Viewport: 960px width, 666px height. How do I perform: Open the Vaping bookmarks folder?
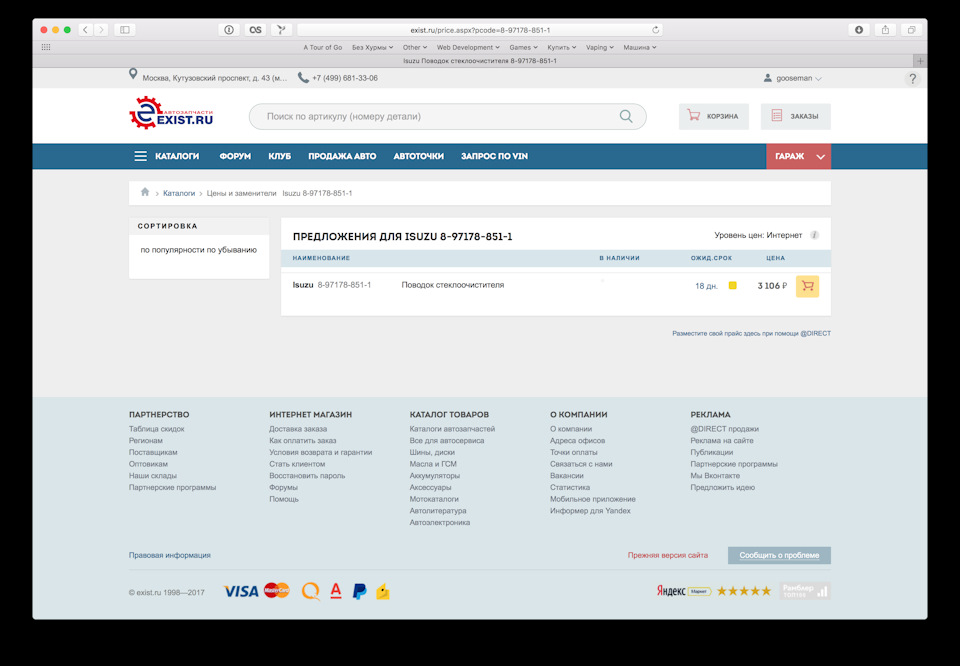pyautogui.click(x=599, y=47)
